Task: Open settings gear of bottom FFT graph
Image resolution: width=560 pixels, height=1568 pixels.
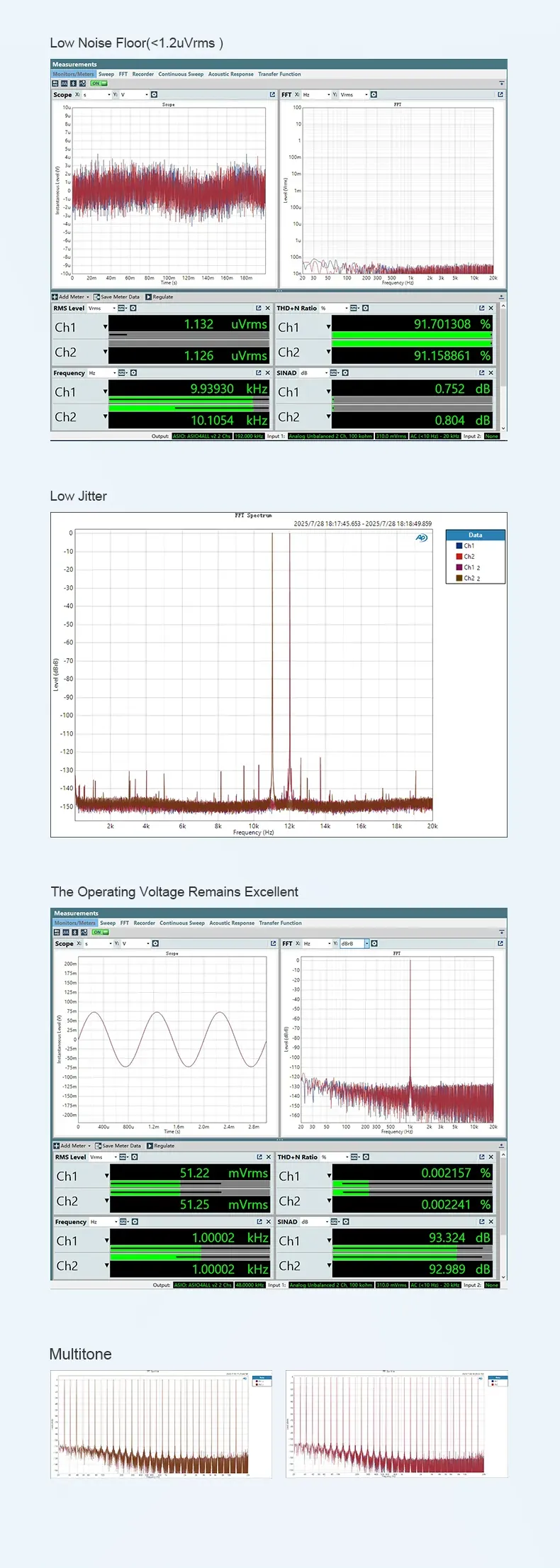Action: click(x=374, y=943)
